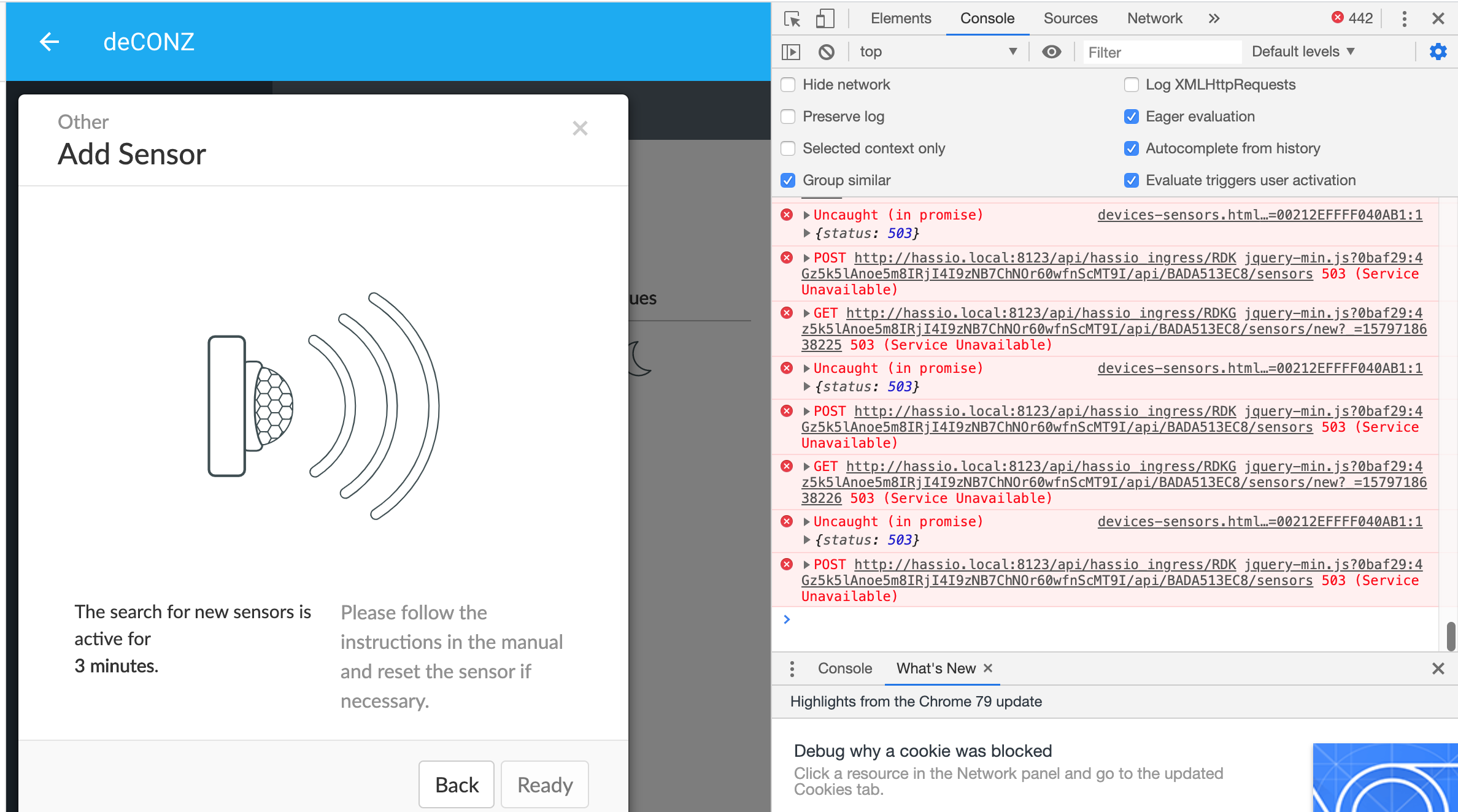Screen dimensions: 1458x812
Task: Open DevTools settings with the gear icon
Action: 1438,52
